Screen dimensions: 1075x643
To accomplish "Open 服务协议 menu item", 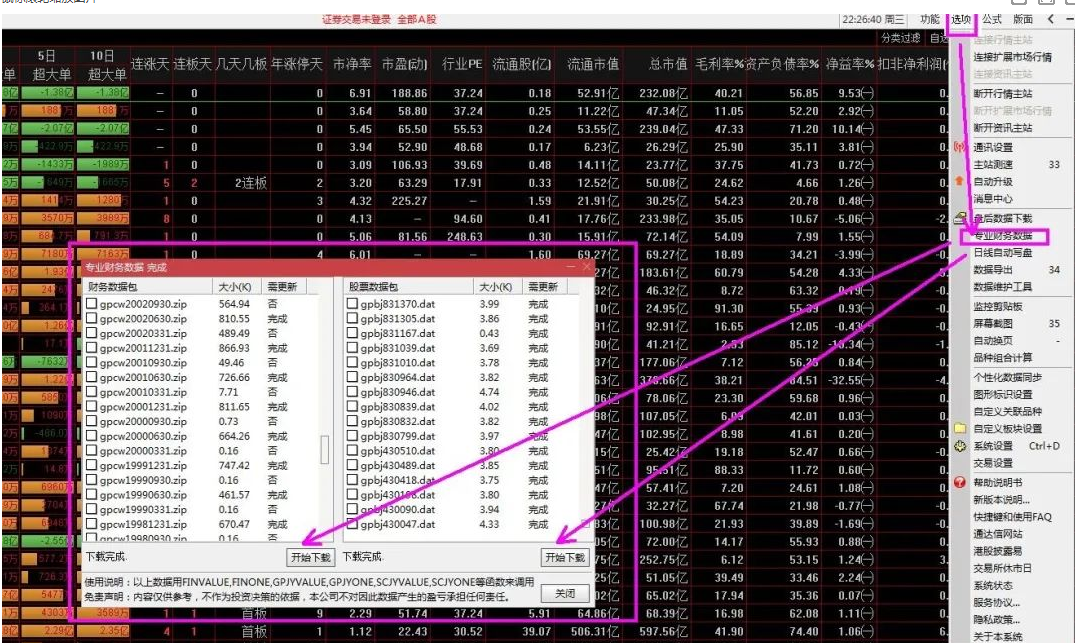I will 996,603.
